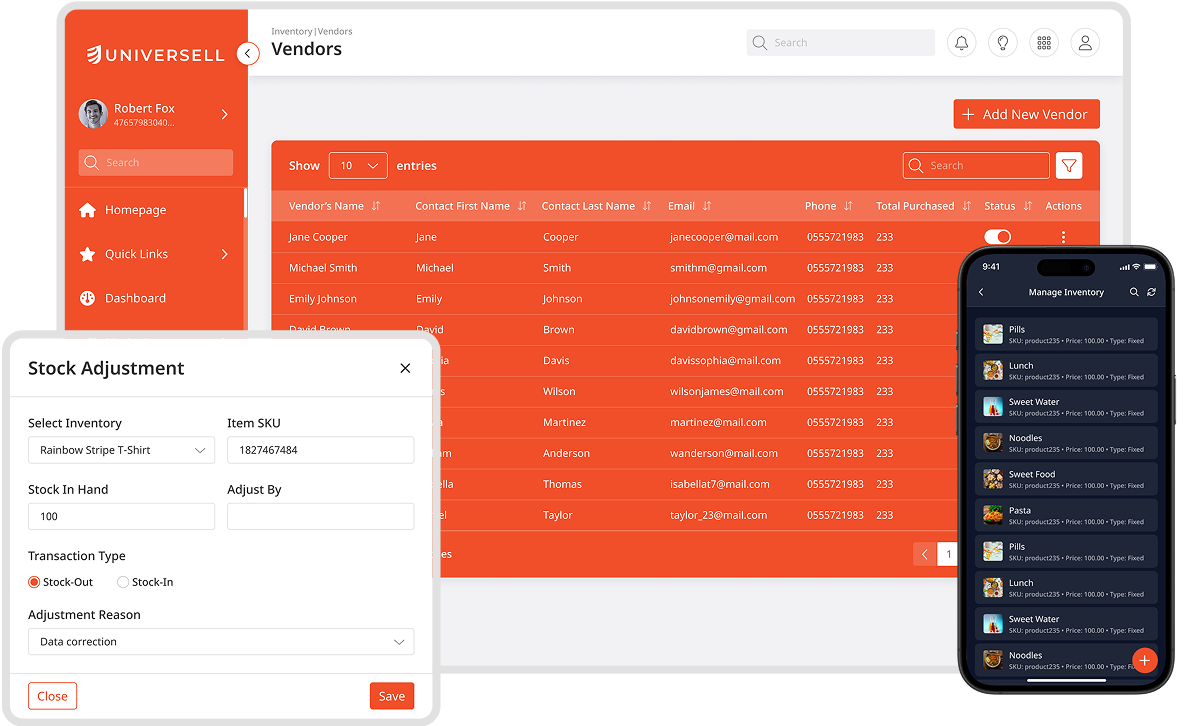This screenshot has height=726, width=1186.
Task: Go to page 1 in pagination
Action: point(948,554)
